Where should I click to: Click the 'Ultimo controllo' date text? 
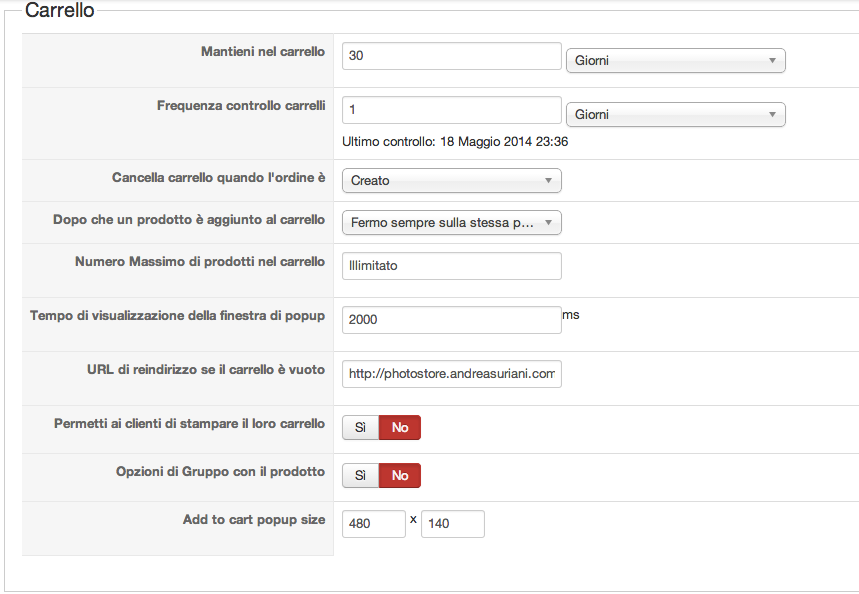coord(455,142)
